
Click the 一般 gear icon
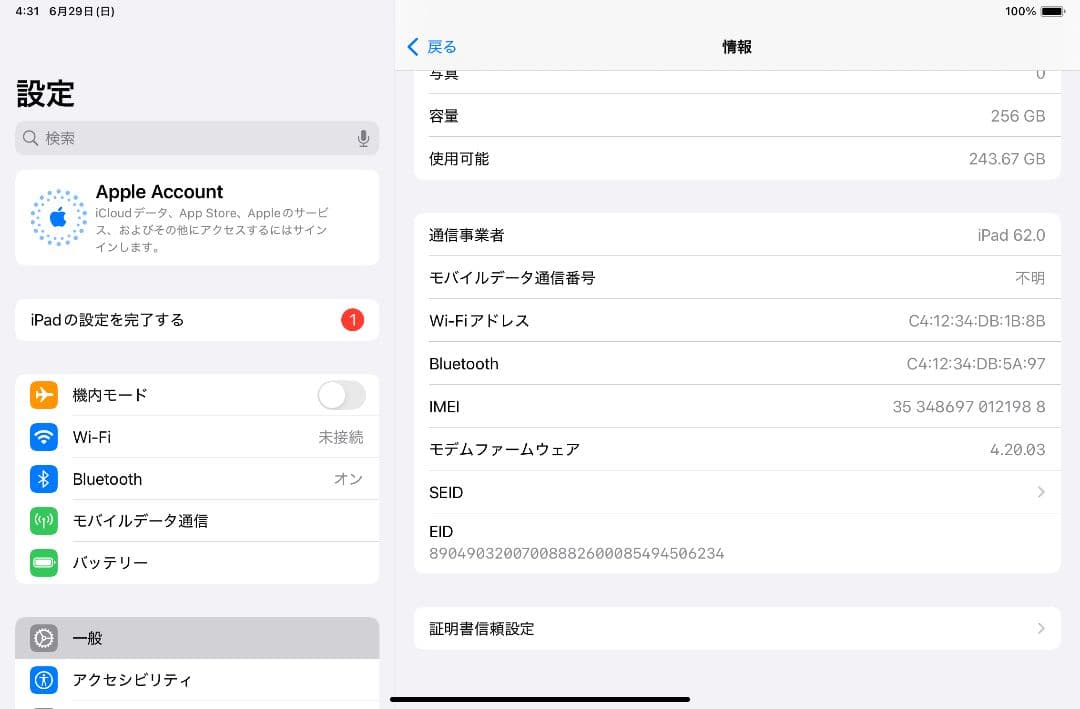click(43, 638)
